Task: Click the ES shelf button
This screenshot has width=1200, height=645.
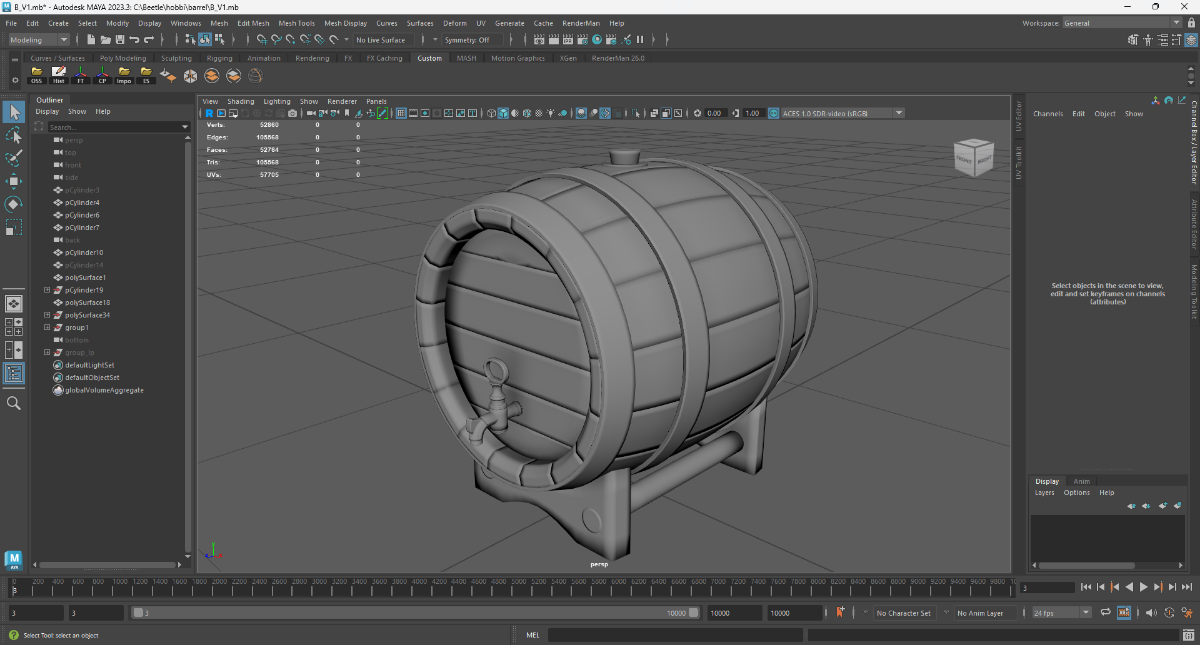Action: coord(146,76)
